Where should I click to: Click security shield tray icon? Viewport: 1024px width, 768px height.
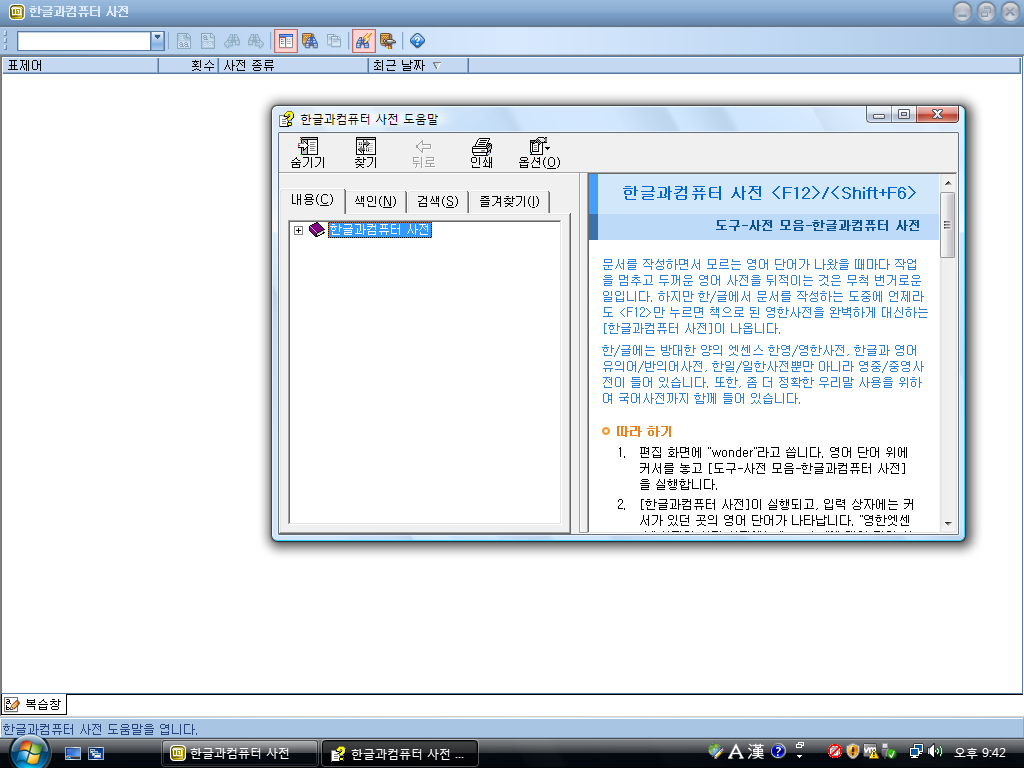(852, 752)
